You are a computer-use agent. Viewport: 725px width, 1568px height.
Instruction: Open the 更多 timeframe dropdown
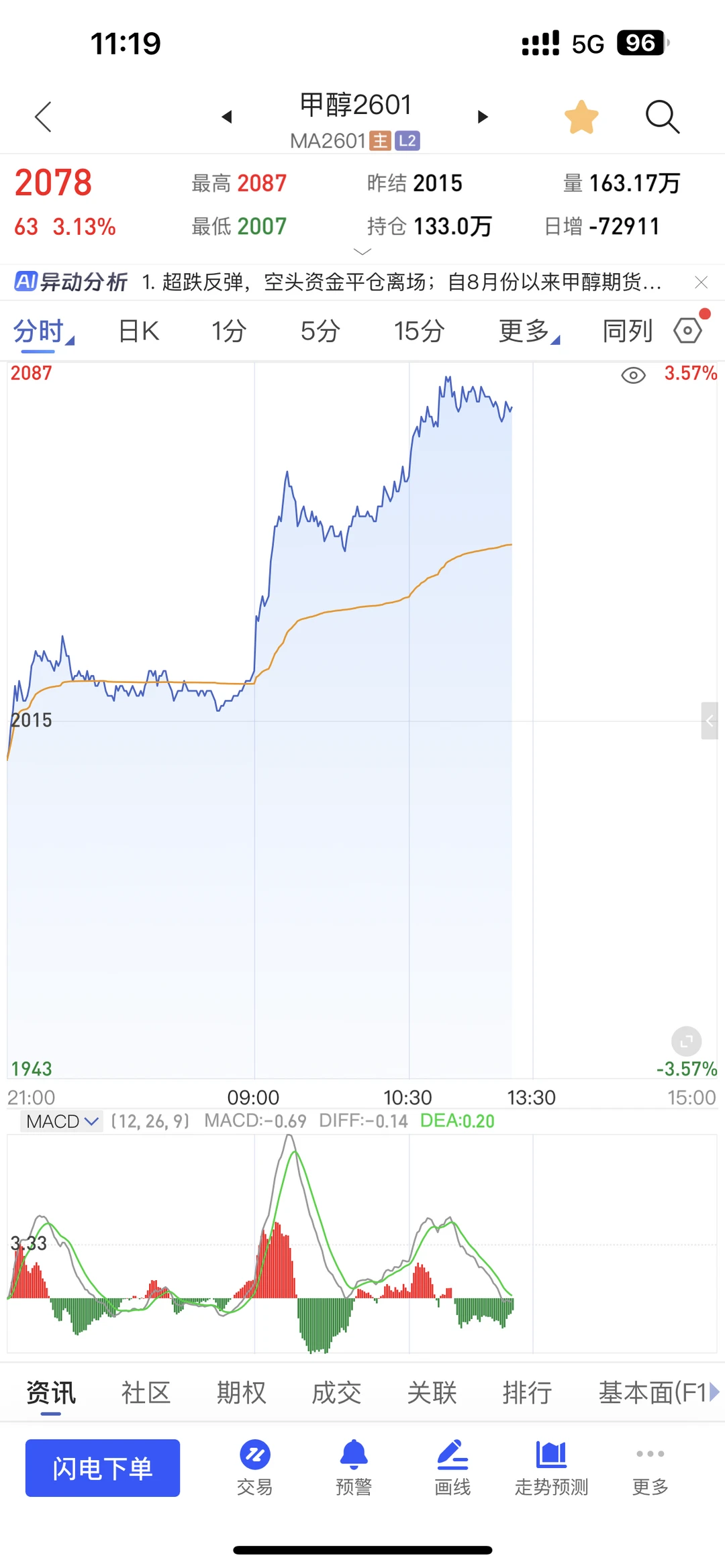[x=528, y=331]
